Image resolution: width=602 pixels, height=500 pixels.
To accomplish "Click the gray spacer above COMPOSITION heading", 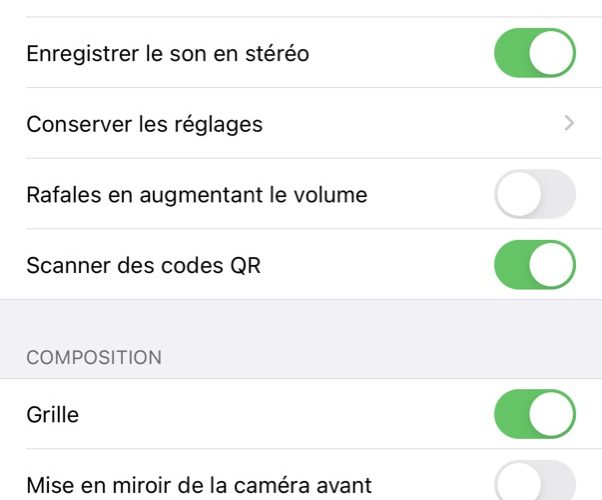I will 301,321.
